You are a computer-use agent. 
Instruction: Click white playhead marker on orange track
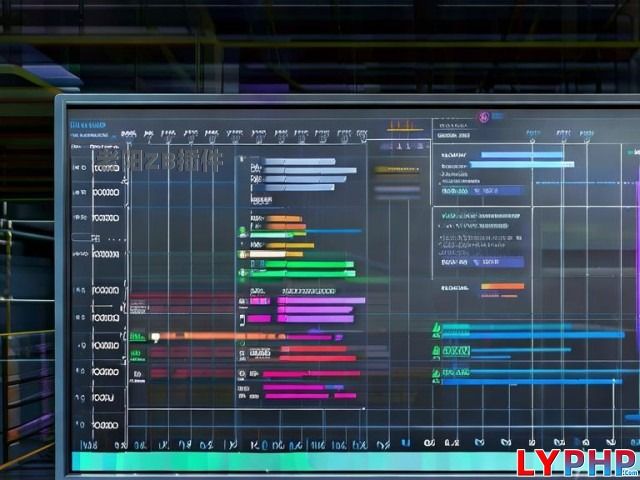(155, 338)
